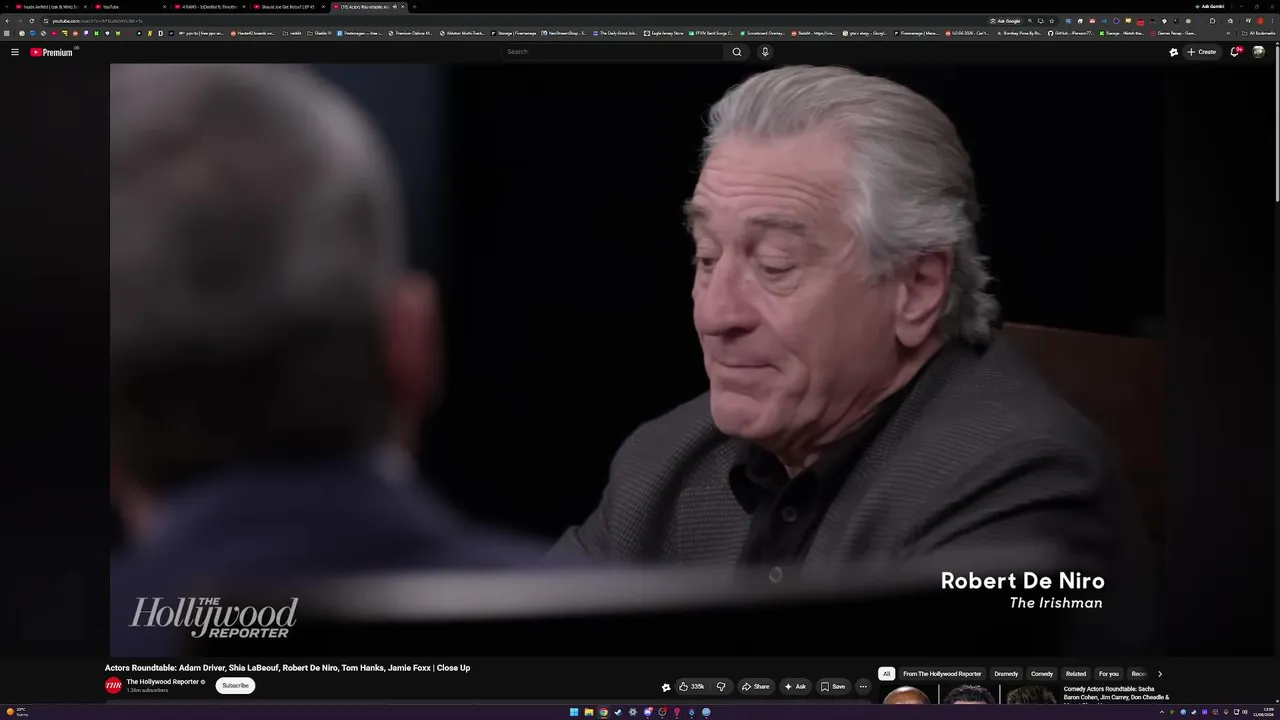This screenshot has height=720, width=1280.
Task: Dislike the video with thumbs down
Action: point(721,687)
